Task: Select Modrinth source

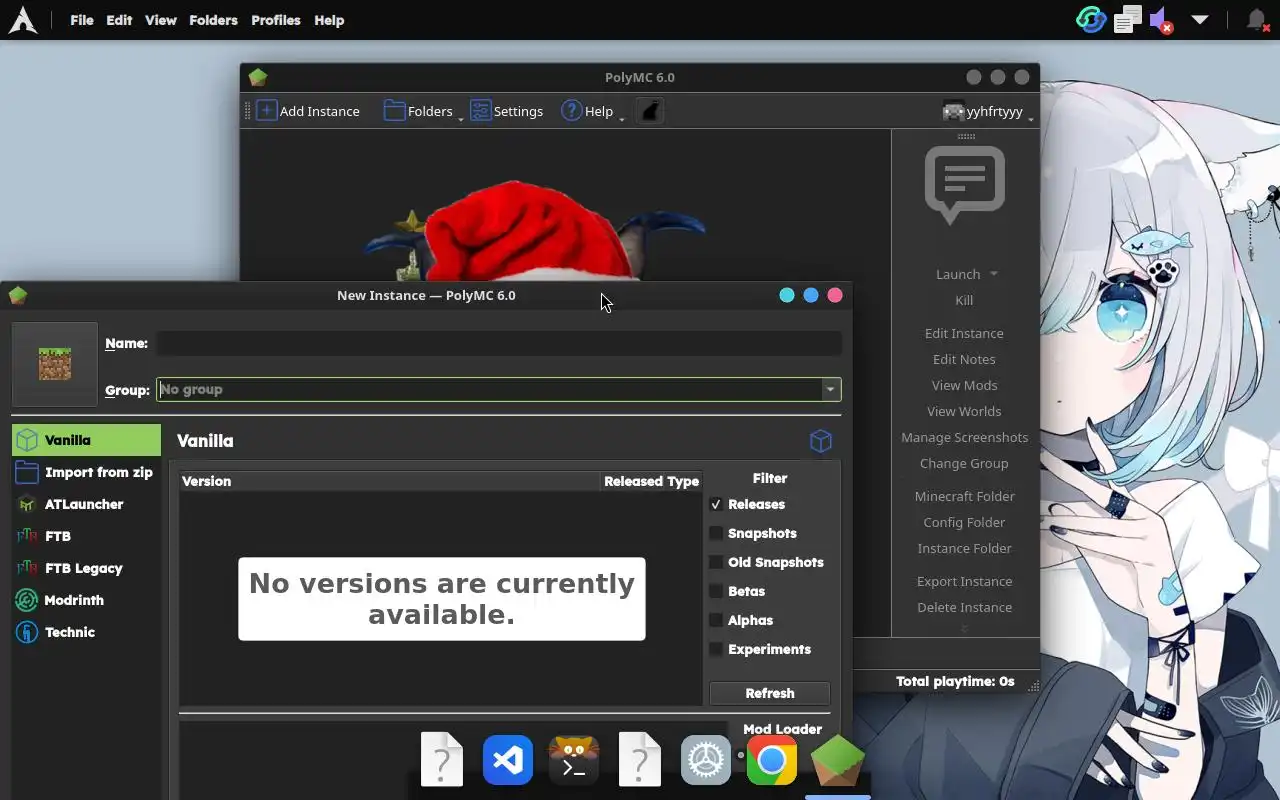Action: 86,600
